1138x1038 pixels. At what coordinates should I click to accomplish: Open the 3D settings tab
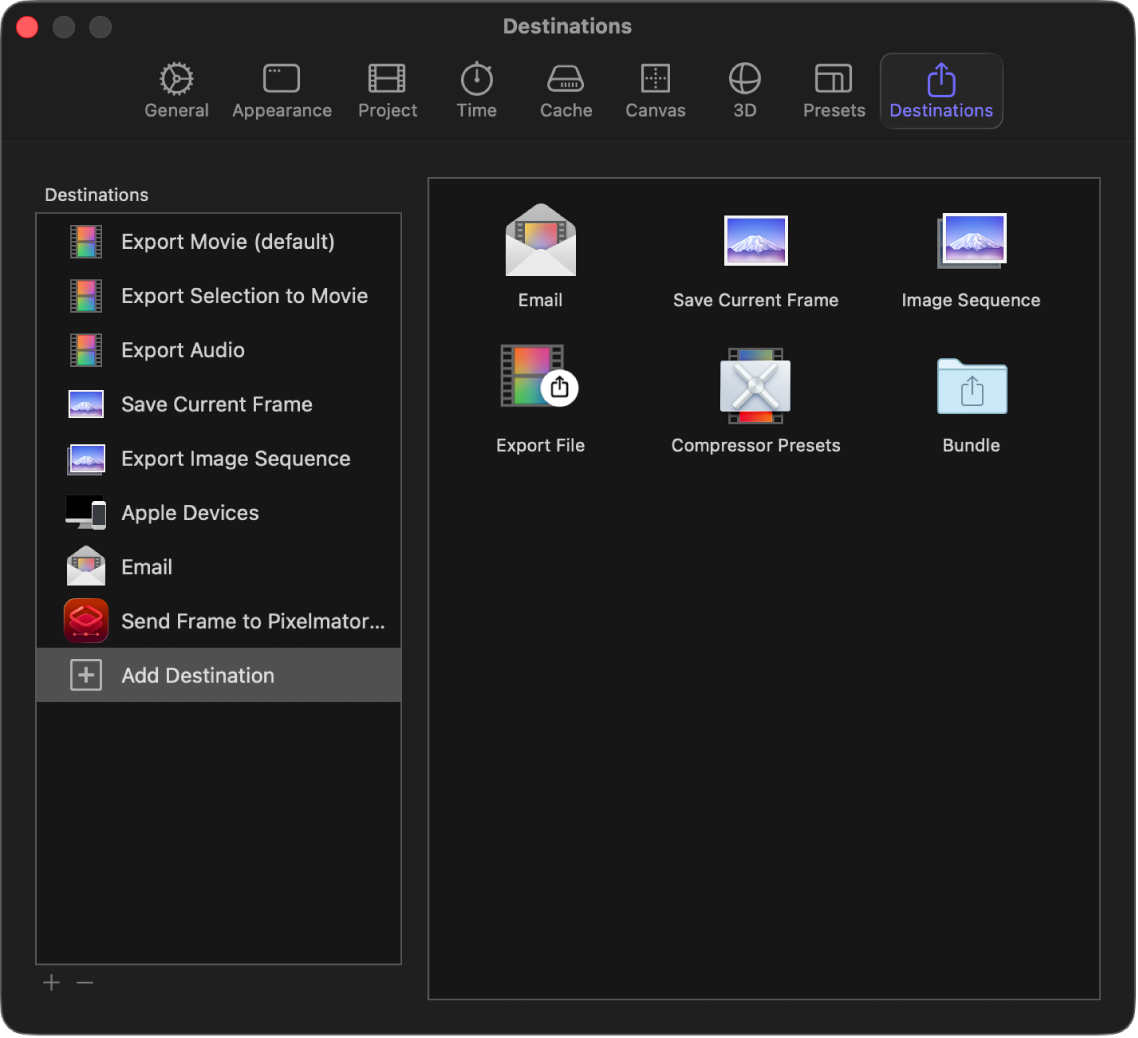tap(745, 91)
